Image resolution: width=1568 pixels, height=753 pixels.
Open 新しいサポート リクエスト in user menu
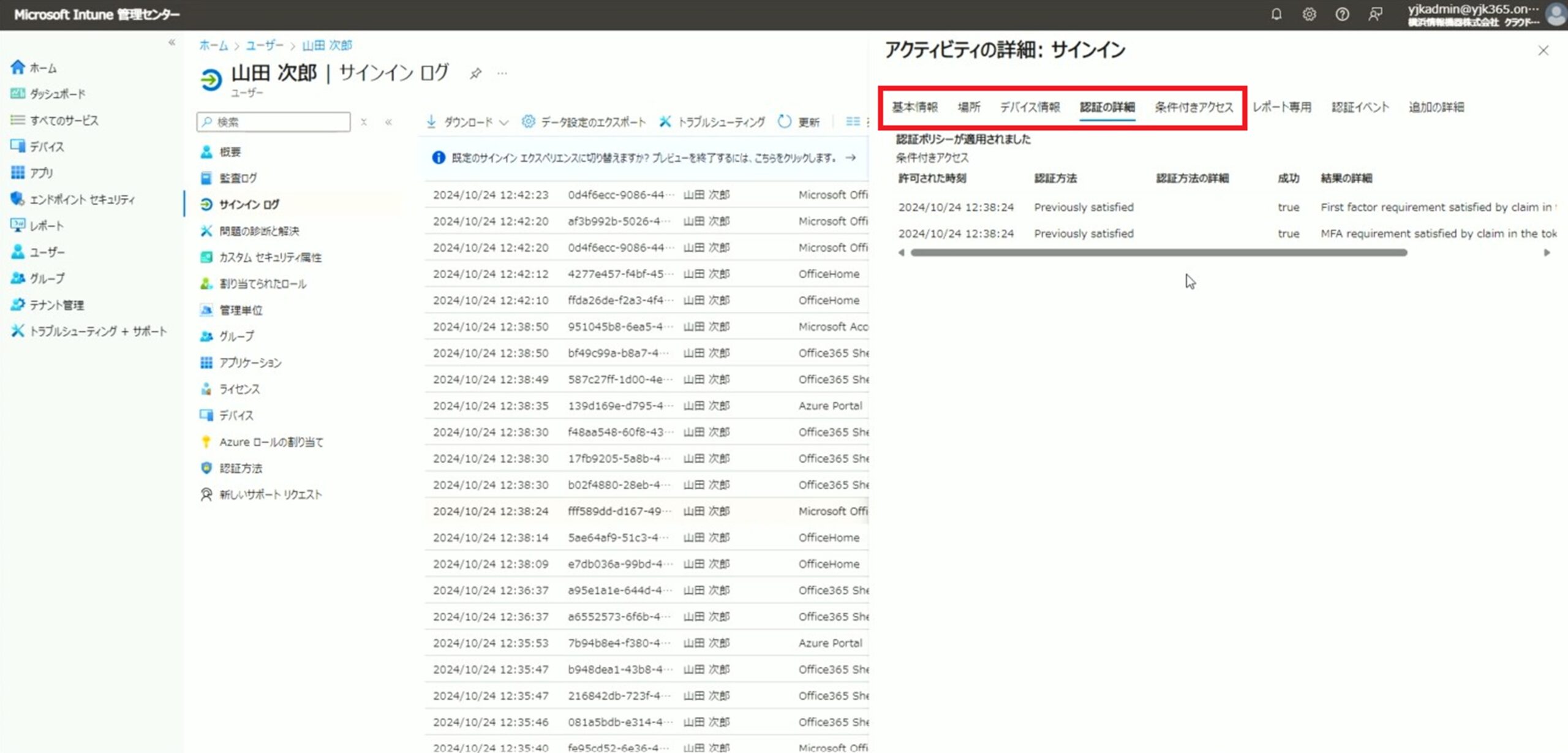coord(261,494)
